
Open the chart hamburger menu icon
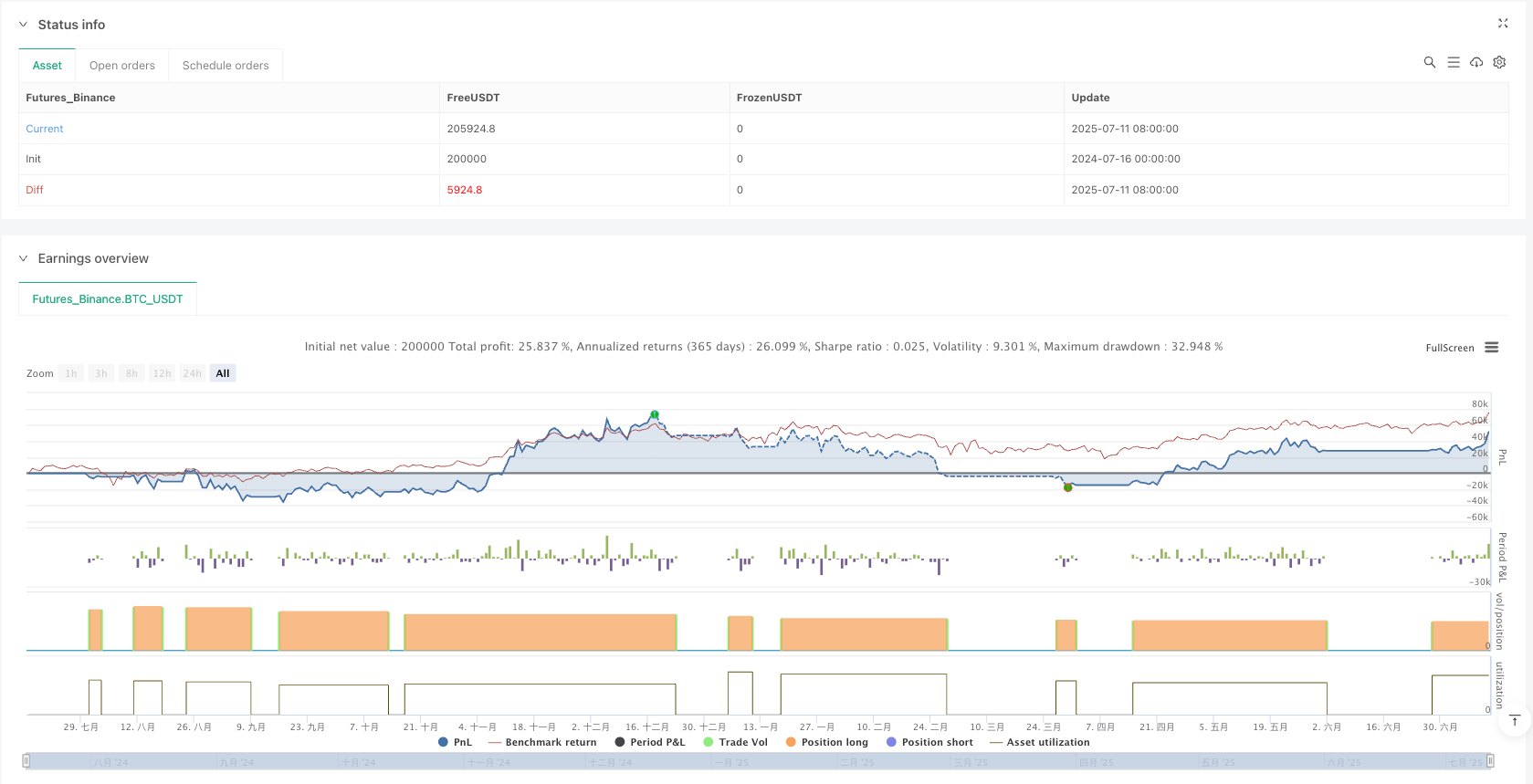[1492, 348]
